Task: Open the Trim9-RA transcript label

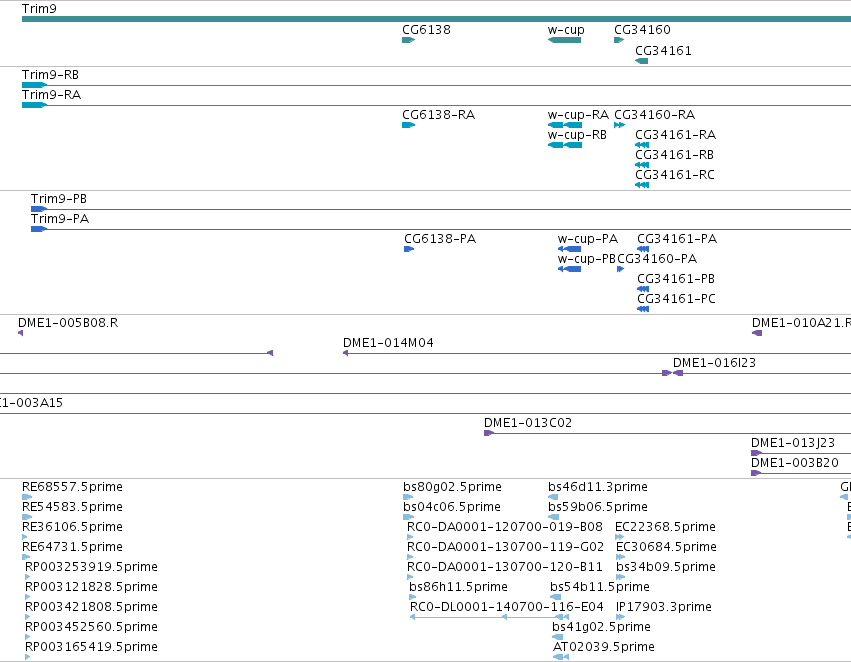Action: (51, 94)
